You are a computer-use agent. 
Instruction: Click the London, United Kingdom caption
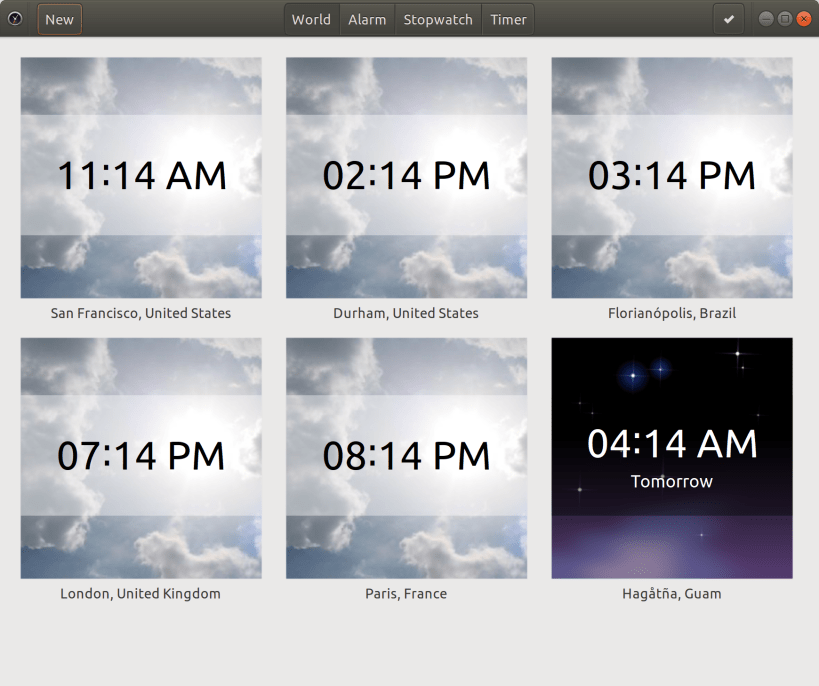coord(140,593)
